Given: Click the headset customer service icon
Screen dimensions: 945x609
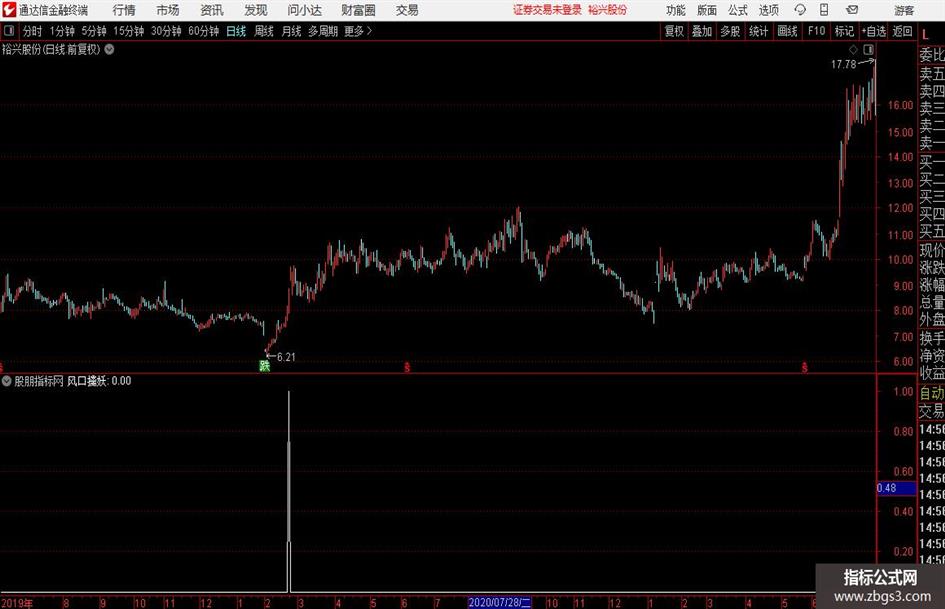Looking at the screenshot, I should 800,10.
